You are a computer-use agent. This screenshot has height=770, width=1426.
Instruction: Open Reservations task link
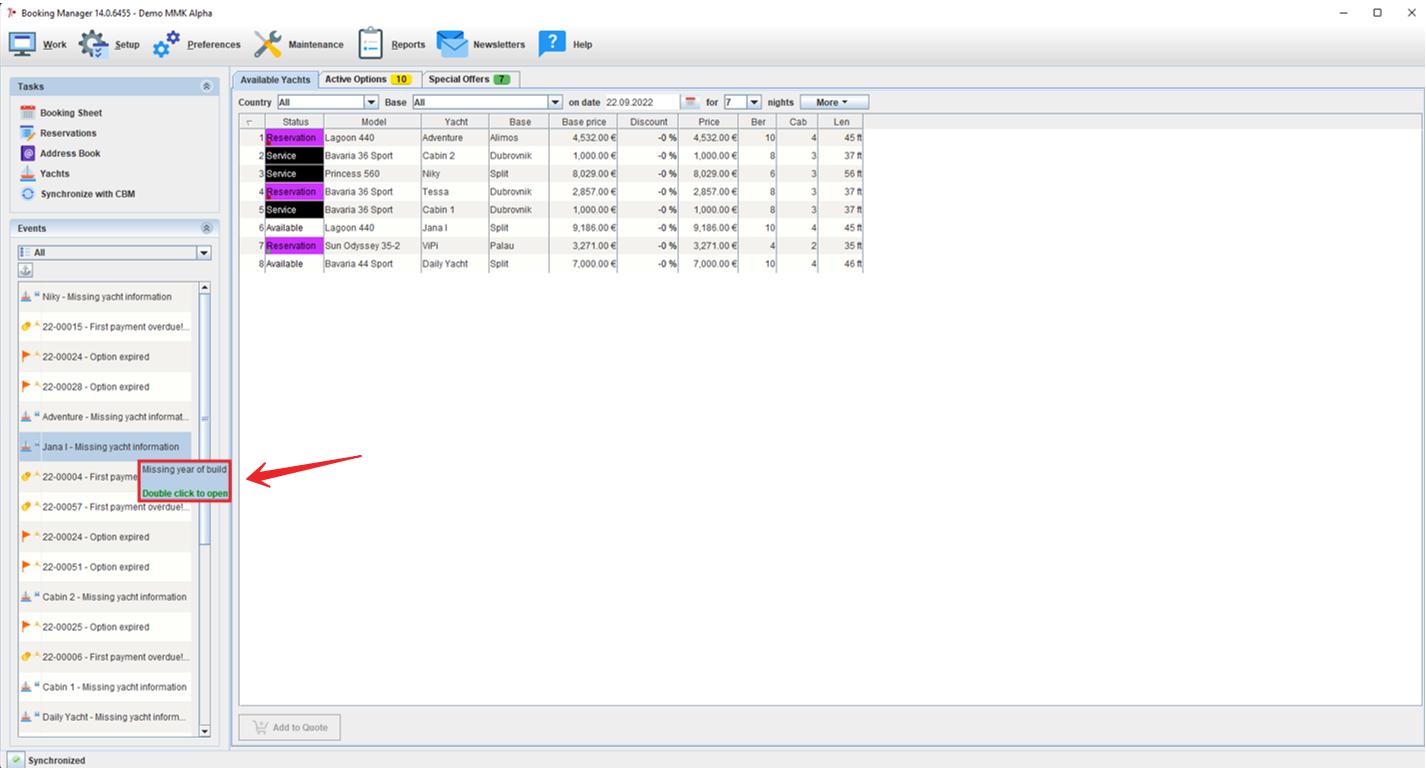pos(68,133)
